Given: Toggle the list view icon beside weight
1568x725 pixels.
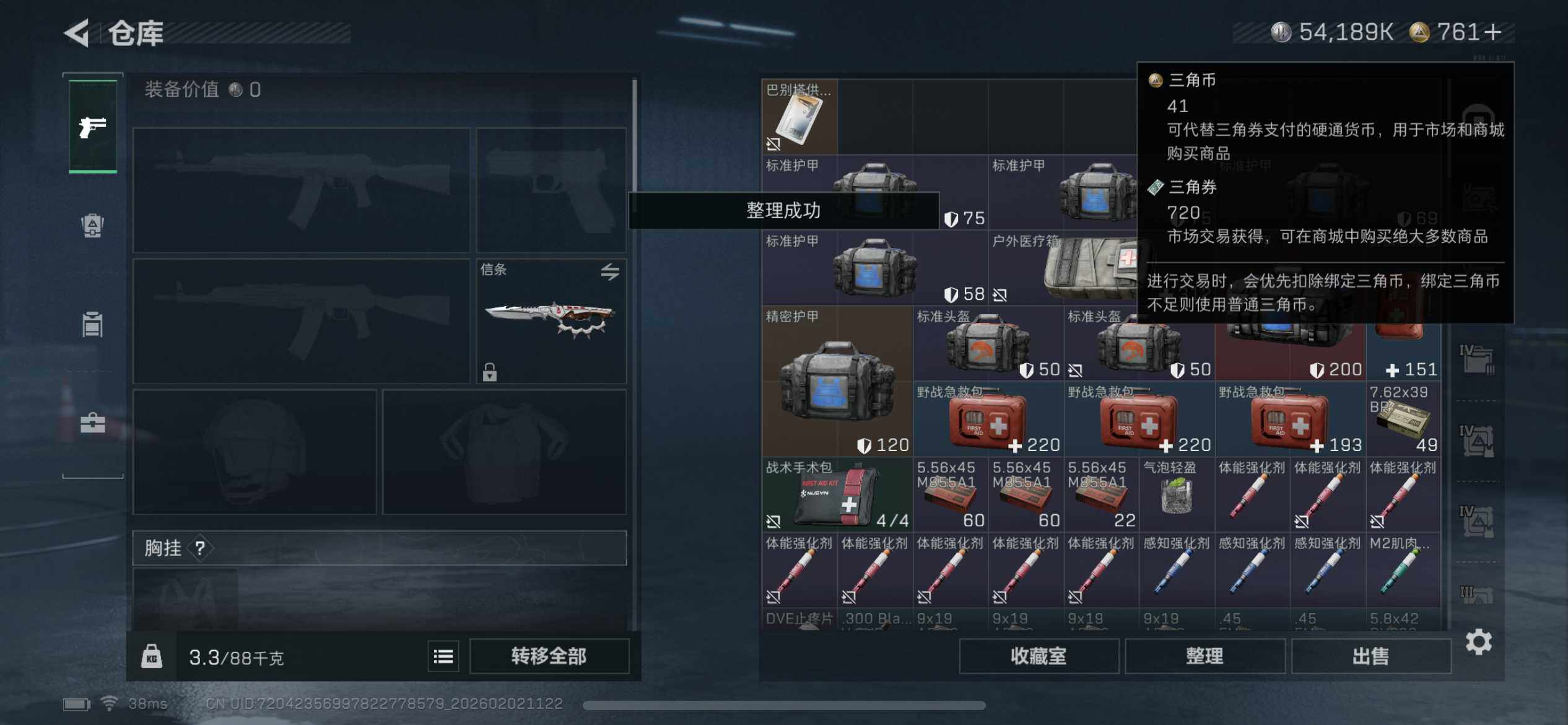Looking at the screenshot, I should coord(443,656).
